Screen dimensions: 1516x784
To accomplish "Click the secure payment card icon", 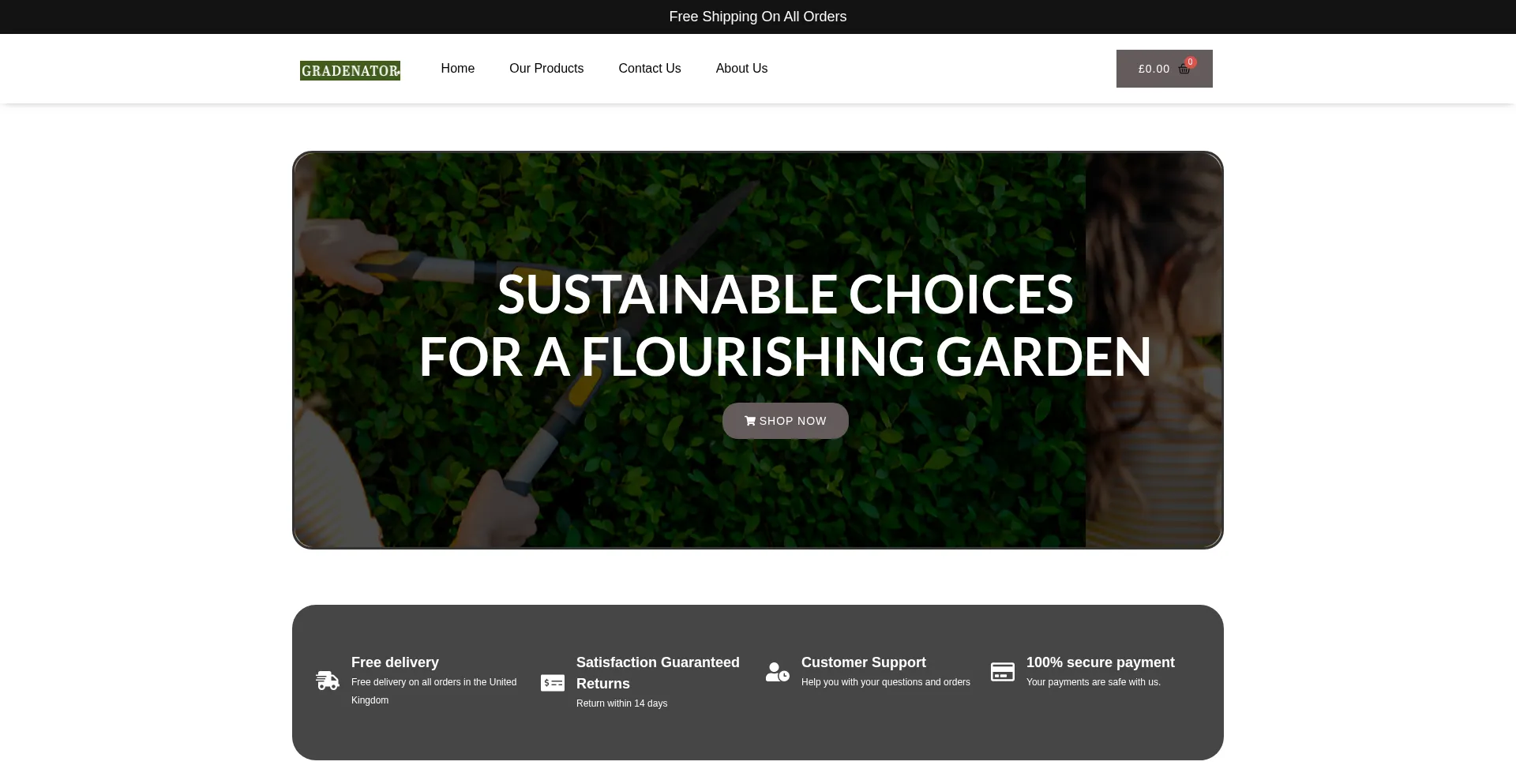I will (1003, 672).
